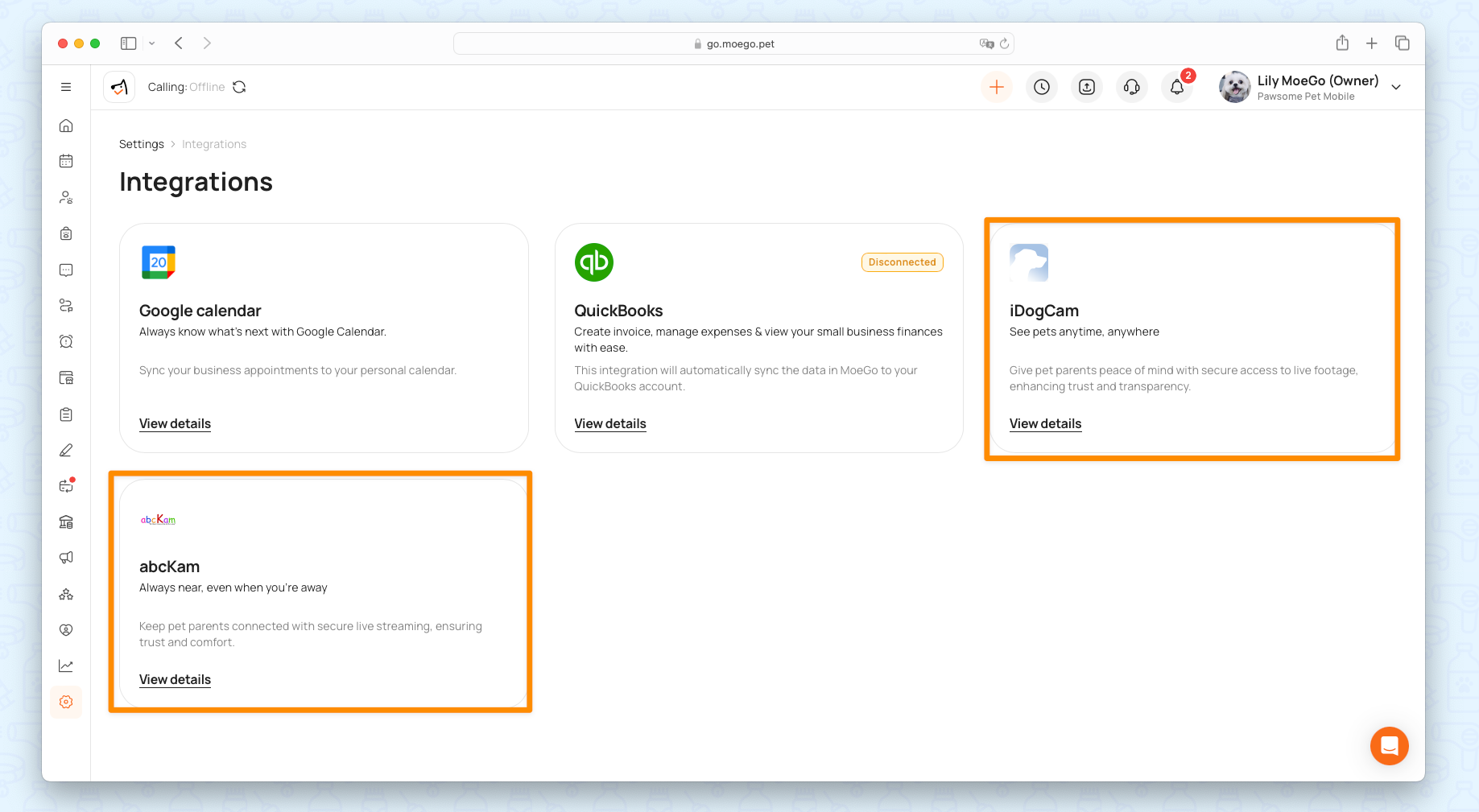The height and width of the screenshot is (812, 1479).
Task: Click the MoeGo logo icon
Action: [x=119, y=87]
